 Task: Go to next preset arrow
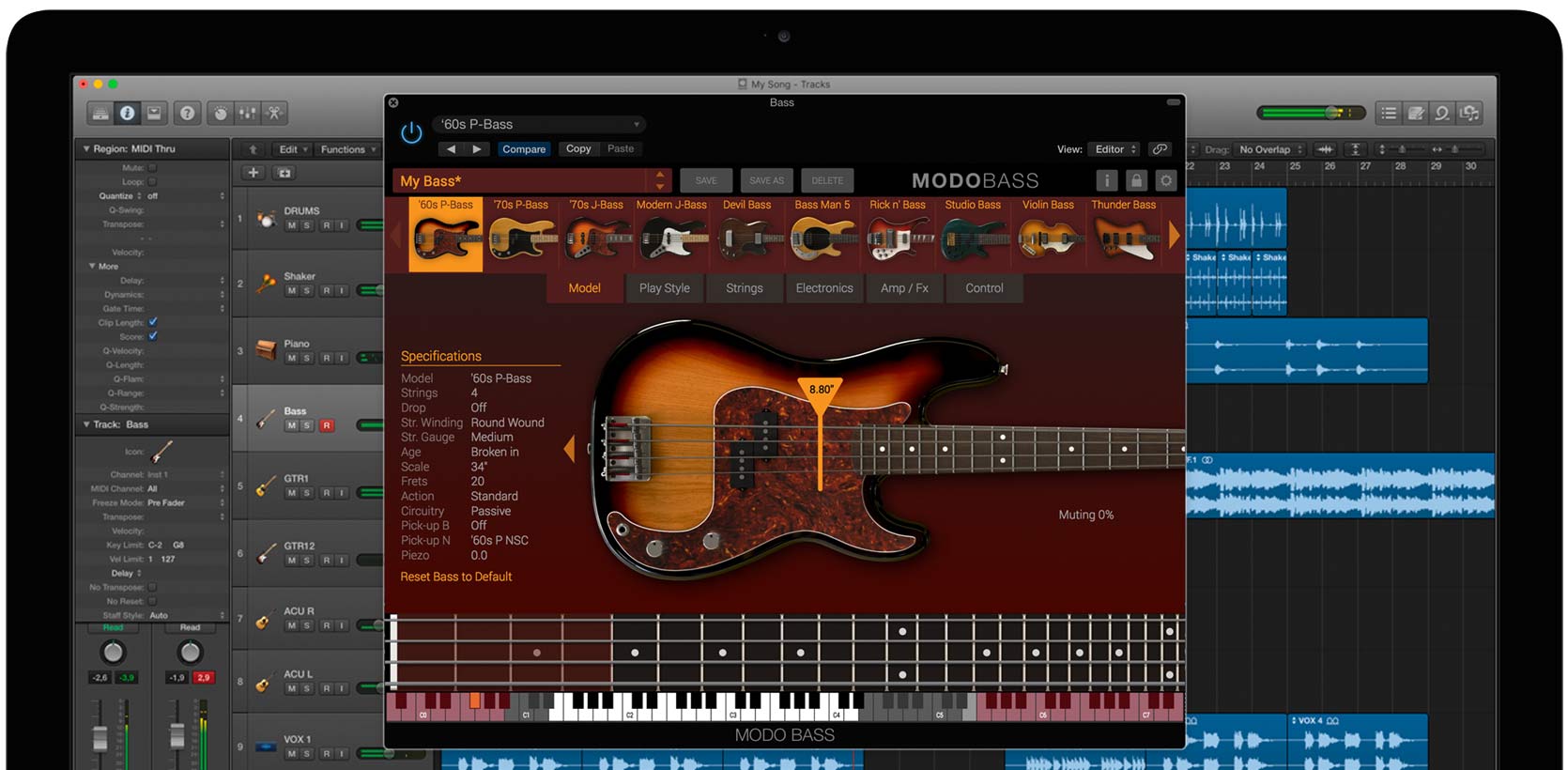coord(477,149)
